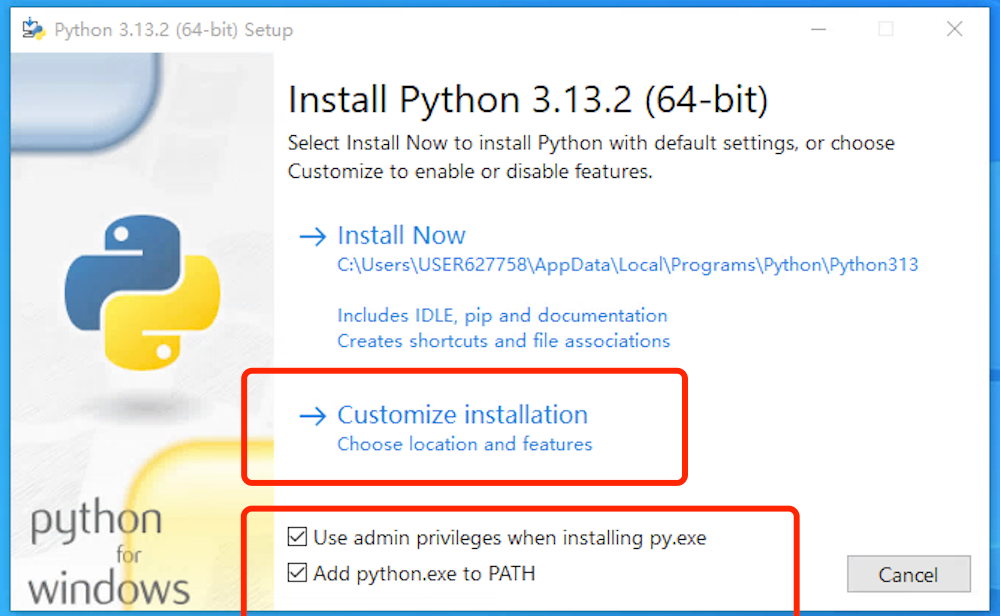Choose Customize installation option

[462, 414]
